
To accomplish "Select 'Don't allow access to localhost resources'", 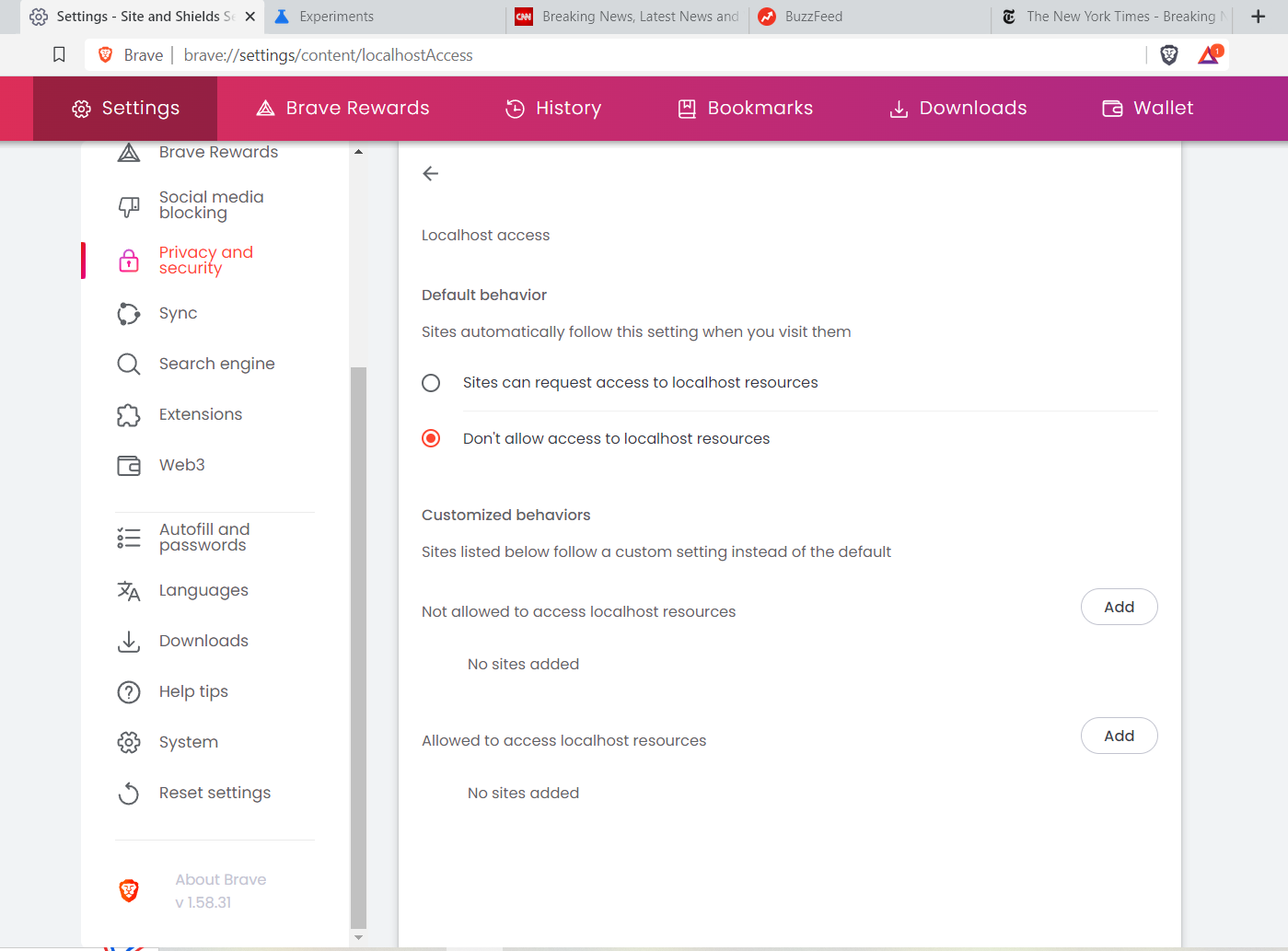I will [x=431, y=438].
